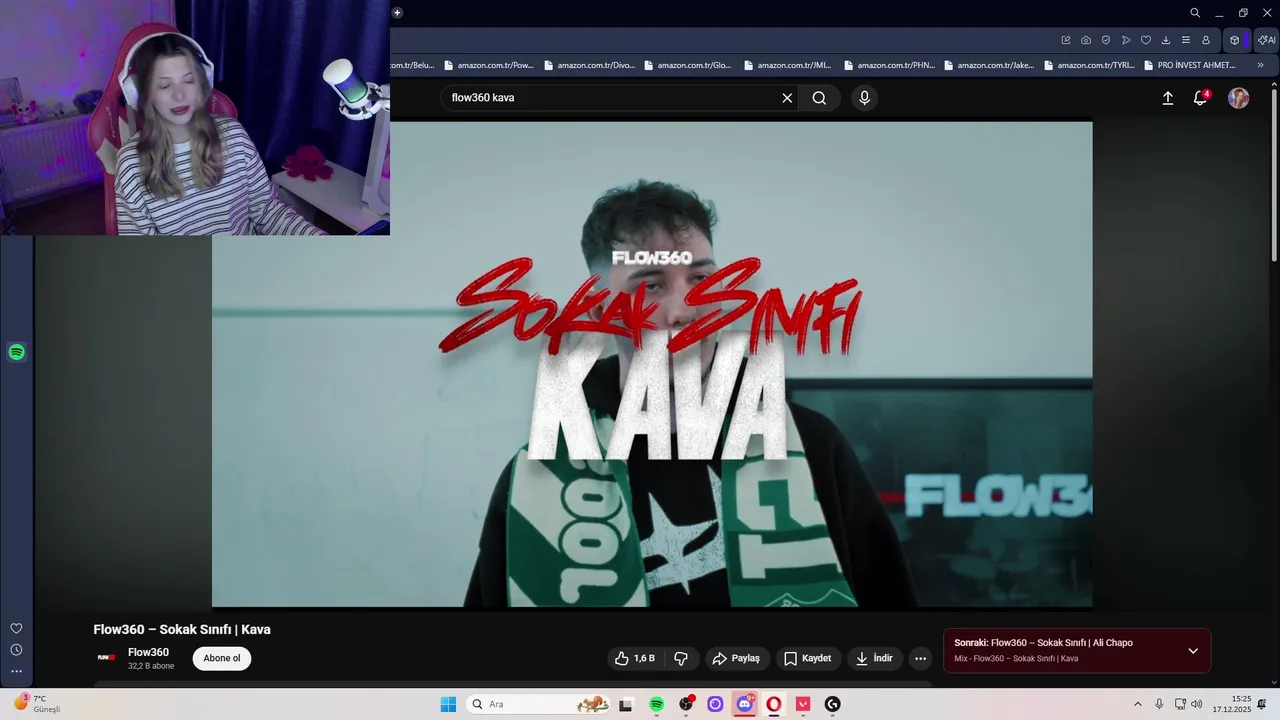Save video with the Kaydet button
Viewport: 1280px width, 720px height.
(808, 658)
